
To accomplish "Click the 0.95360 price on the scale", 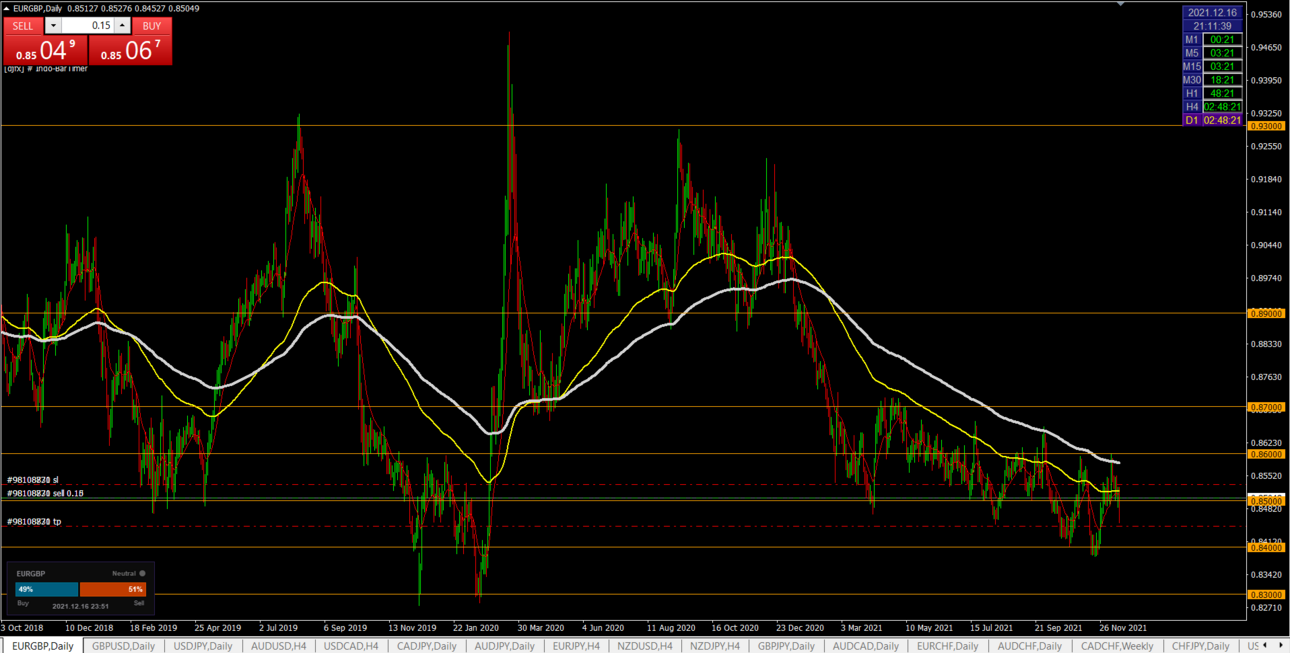I will [x=1267, y=14].
